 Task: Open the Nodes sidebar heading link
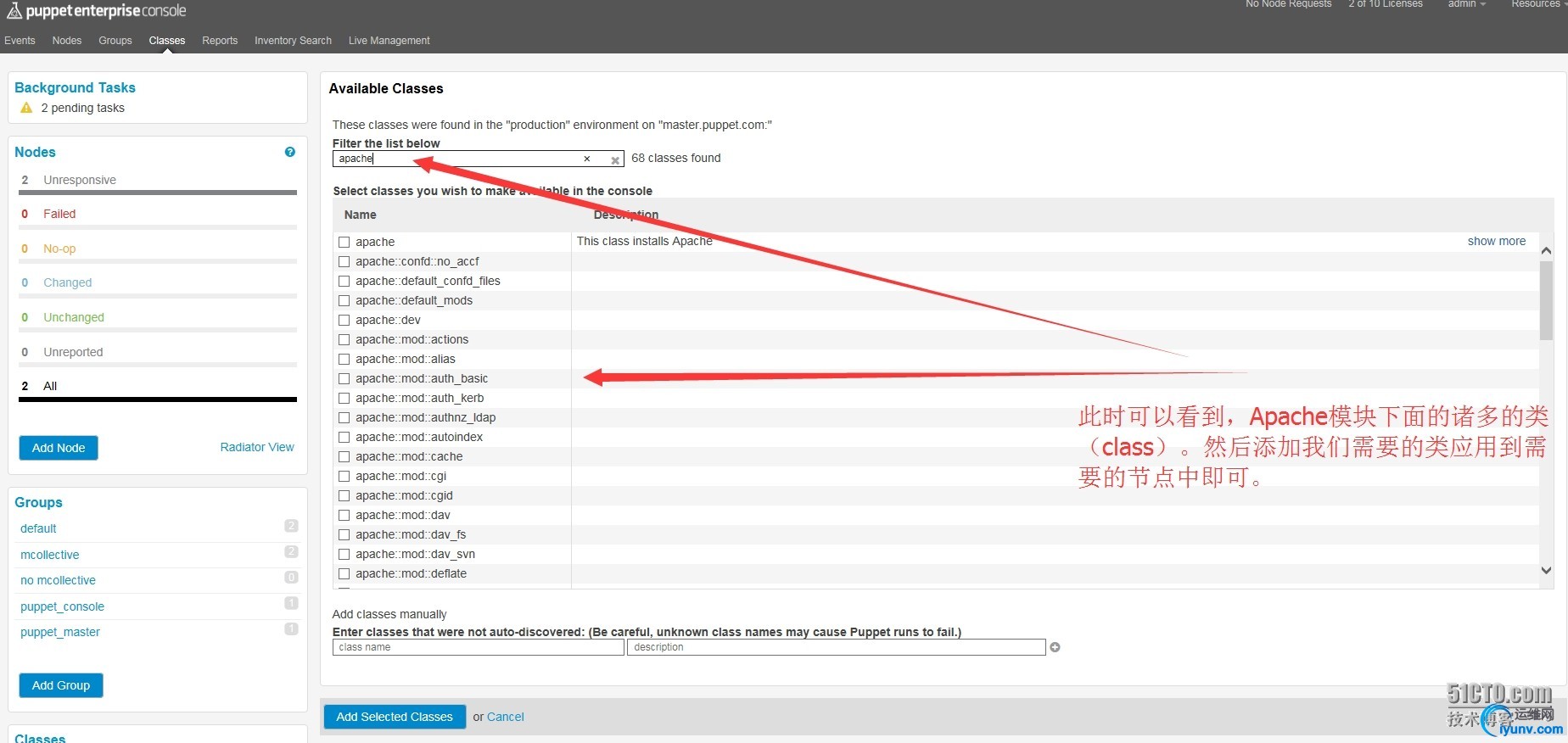tap(35, 152)
